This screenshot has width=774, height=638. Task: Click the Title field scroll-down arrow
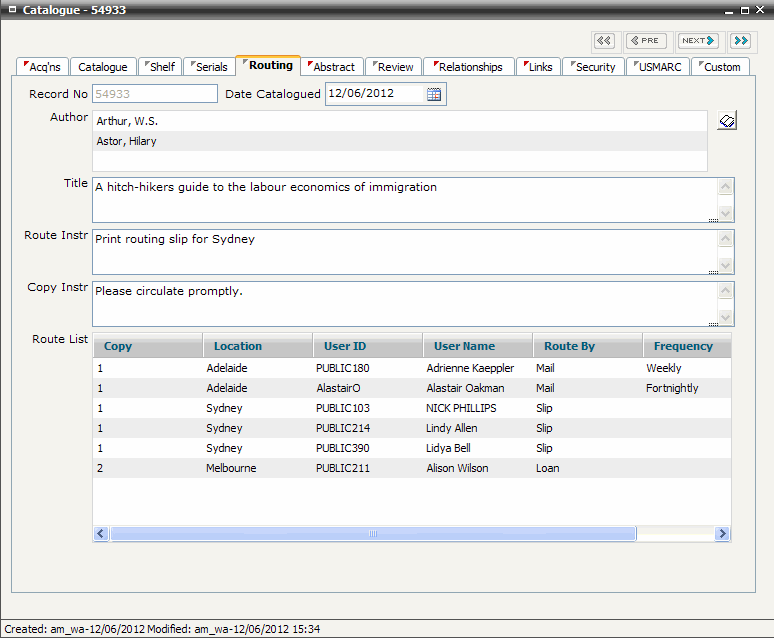click(726, 213)
